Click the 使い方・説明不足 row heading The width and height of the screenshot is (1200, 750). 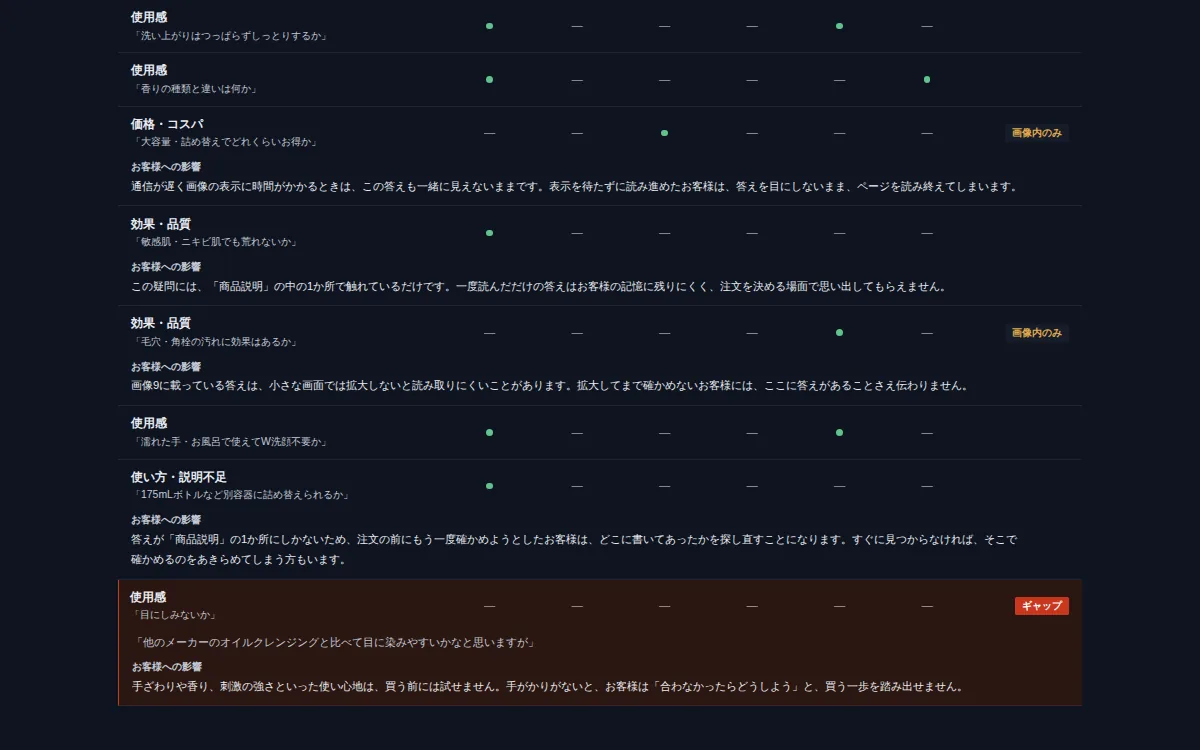(179, 477)
